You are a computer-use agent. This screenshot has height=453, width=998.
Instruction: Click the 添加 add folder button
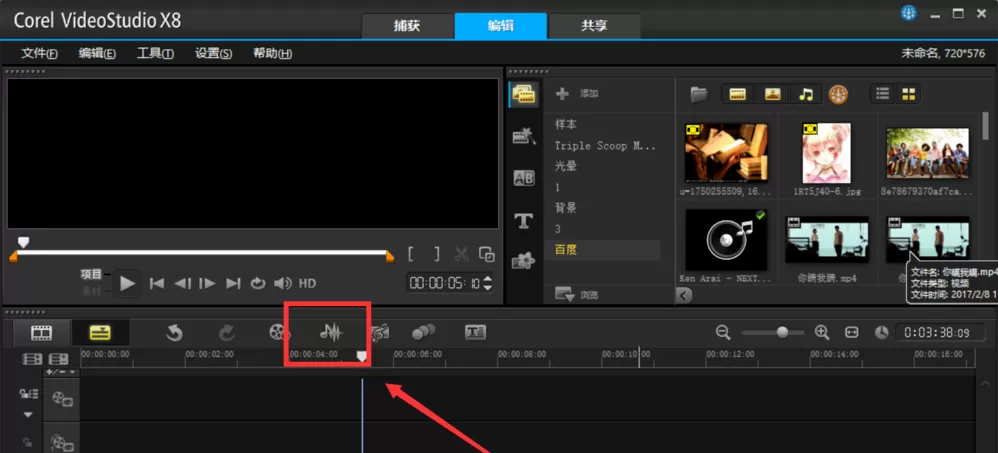[577, 94]
